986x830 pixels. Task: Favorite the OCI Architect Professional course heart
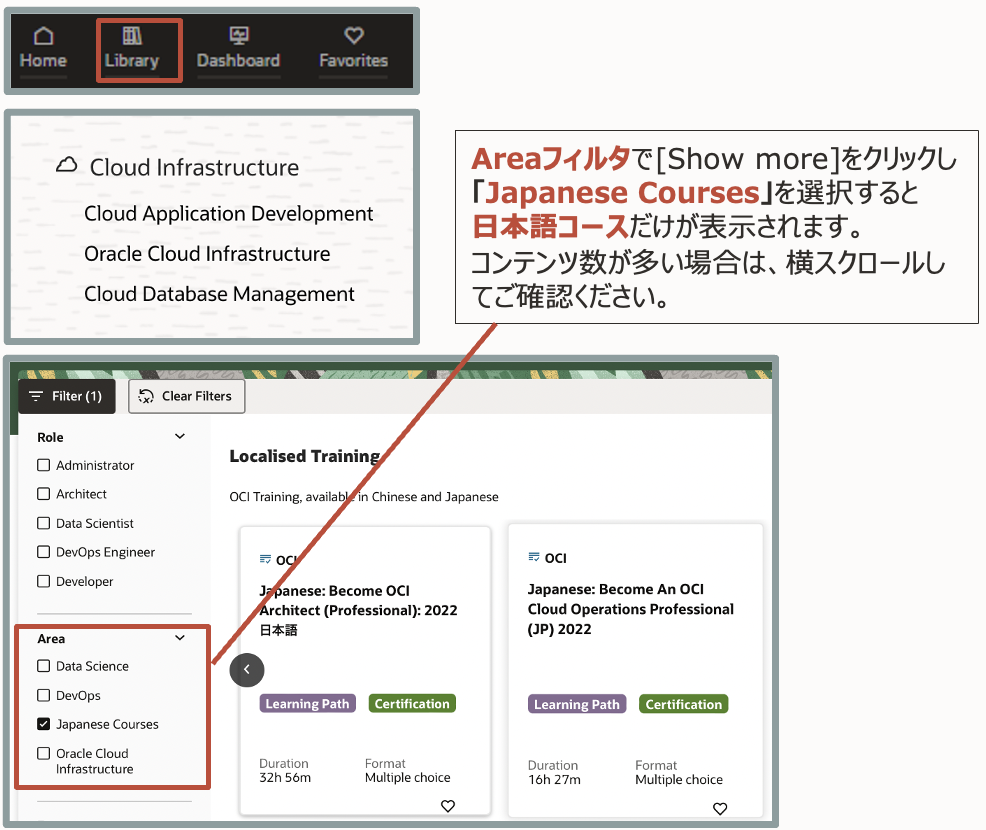click(x=448, y=806)
